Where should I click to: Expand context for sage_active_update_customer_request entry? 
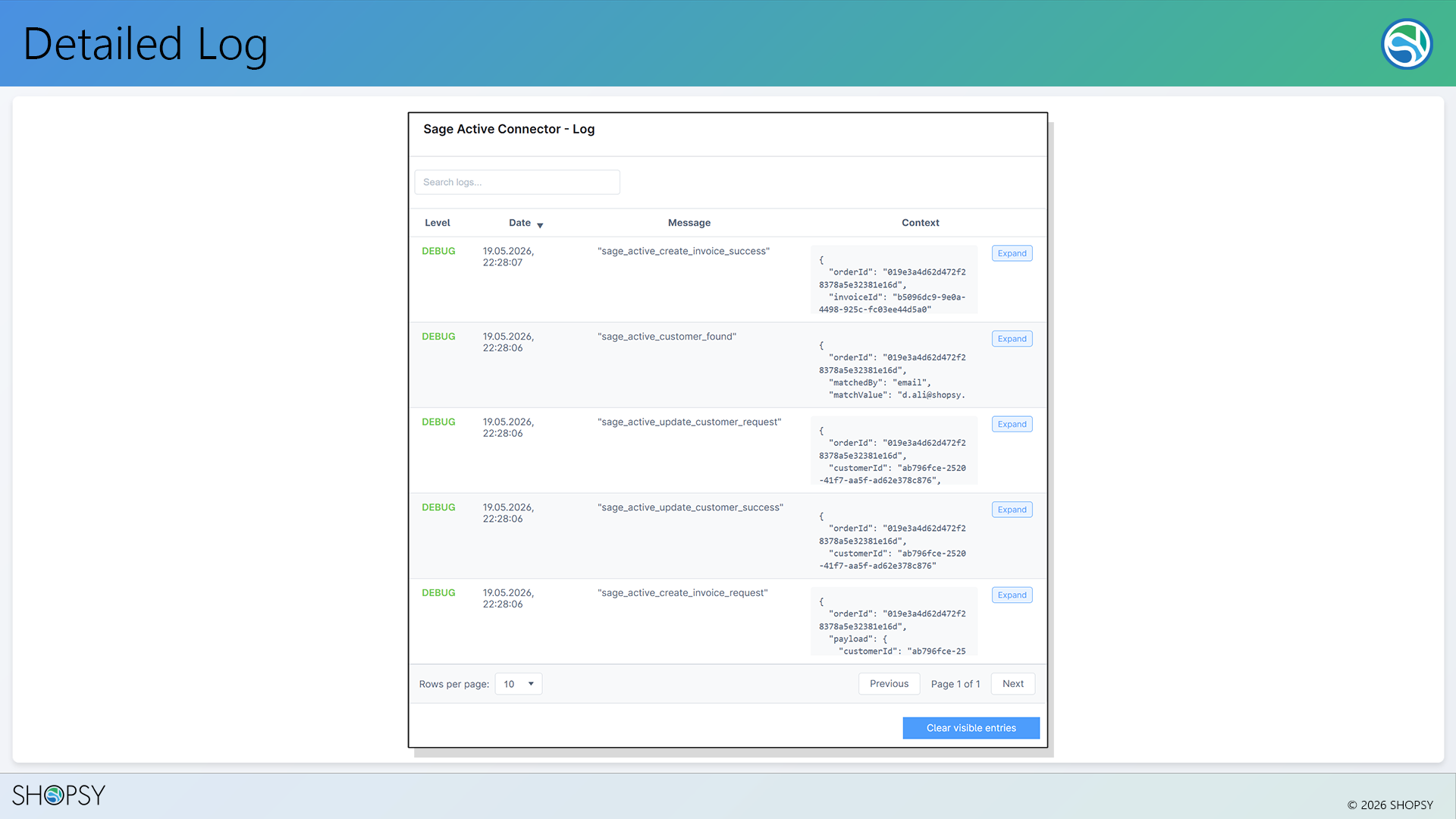[1012, 425]
